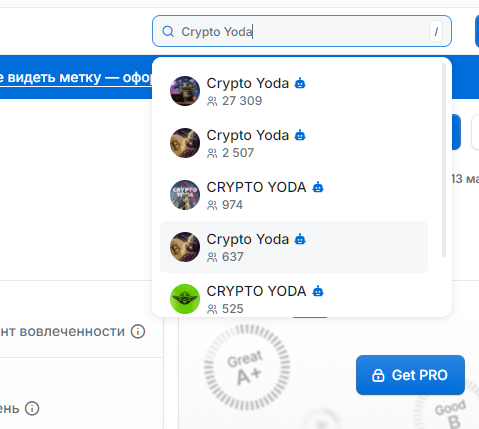Click bot icon beside first Crypto Yoda
Image resolution: width=479 pixels, height=429 pixels.
(300, 83)
